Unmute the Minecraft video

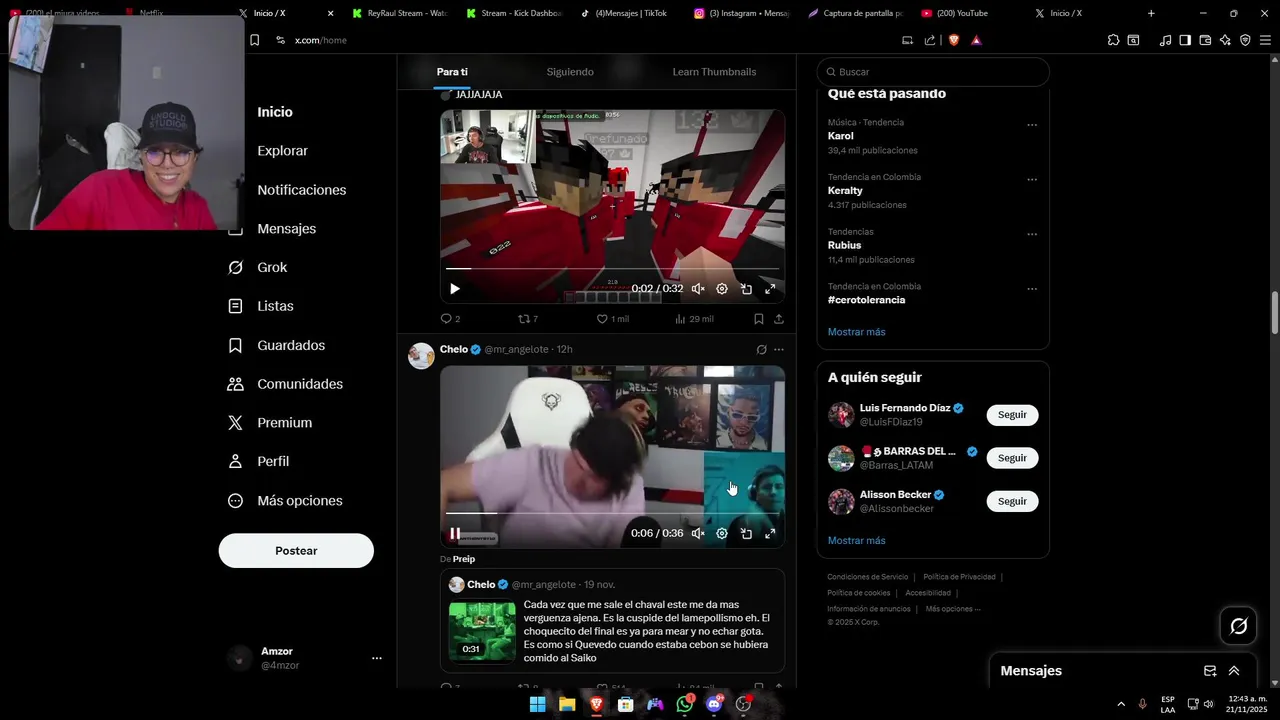point(698,289)
